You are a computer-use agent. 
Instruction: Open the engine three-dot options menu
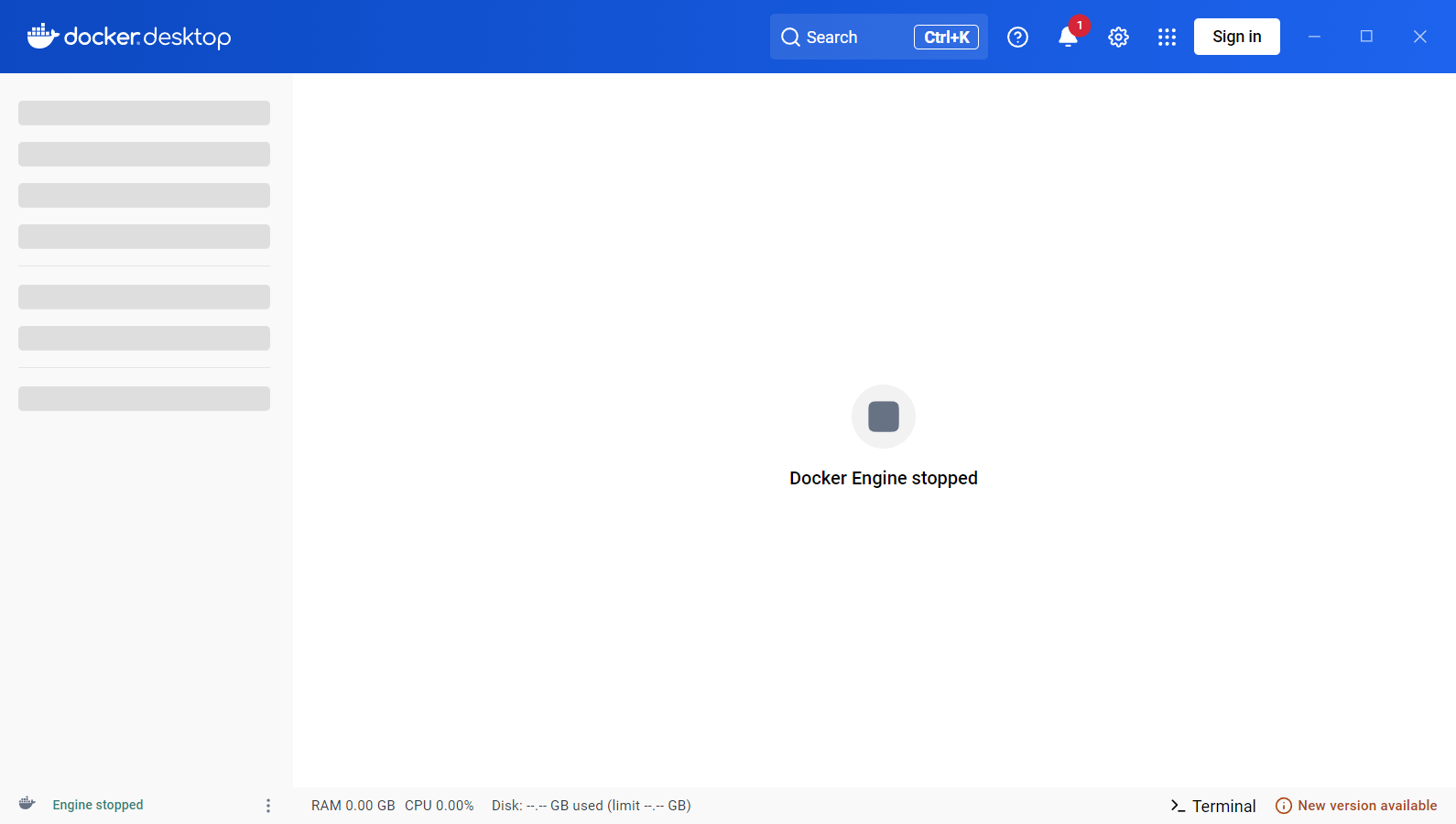tap(268, 805)
